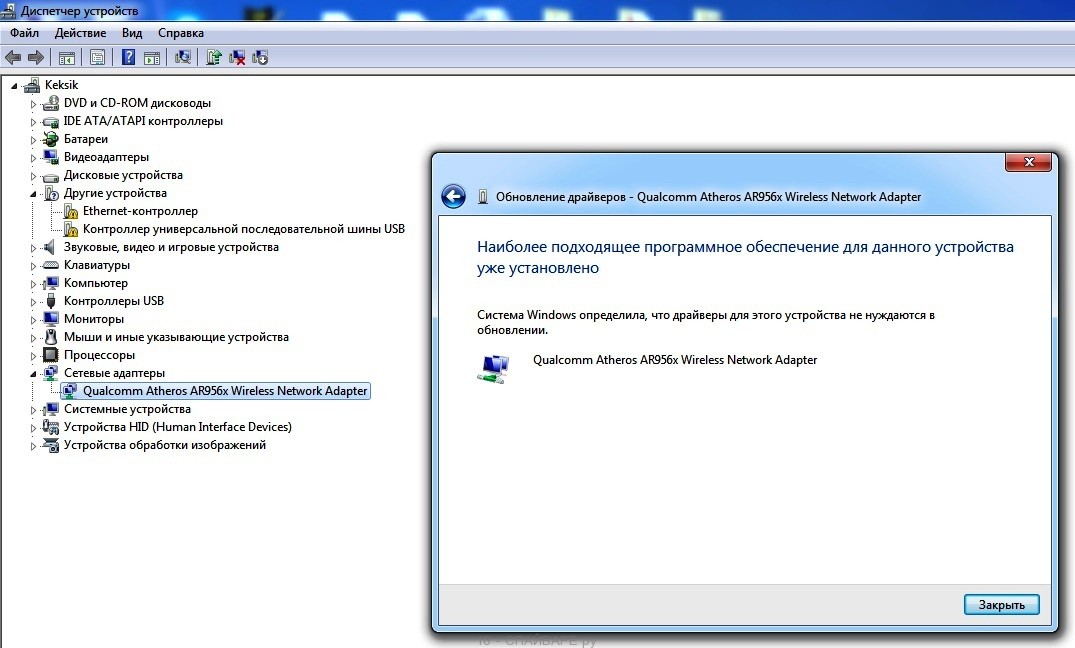Click the Контроллеры USB plug icon

click(x=51, y=301)
